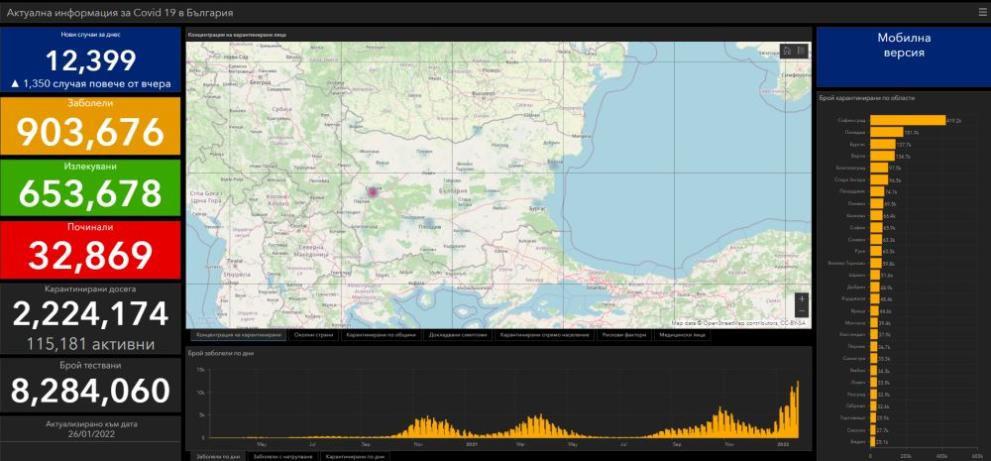Switch chart to Заболели с натрупване
Viewport: 991px width, 461px height.
(x=282, y=456)
